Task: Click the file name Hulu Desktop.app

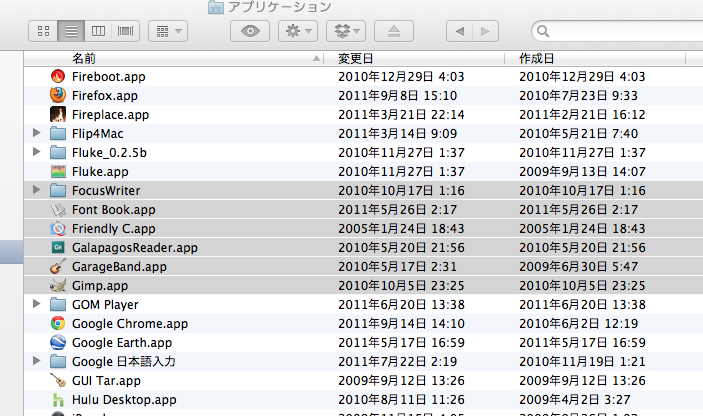Action: tap(124, 399)
